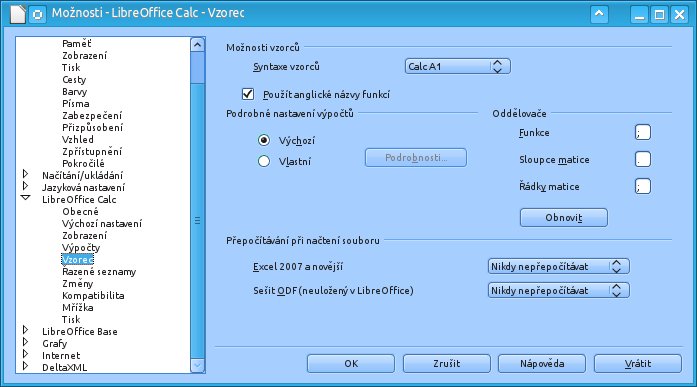Select 'Tisk' under LibreOffice Calc

71,319
